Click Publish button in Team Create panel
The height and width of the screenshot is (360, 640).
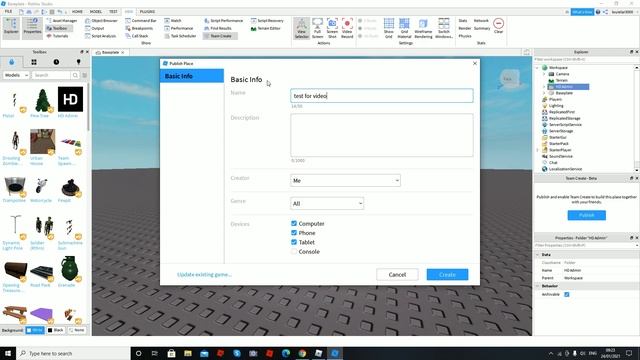pos(587,215)
